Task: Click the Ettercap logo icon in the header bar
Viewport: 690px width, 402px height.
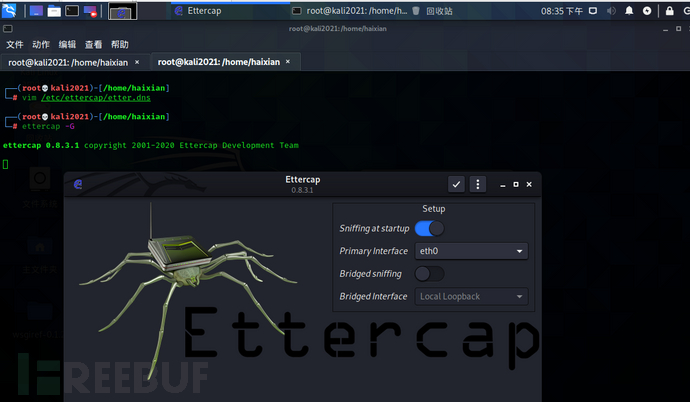Action: 78,184
